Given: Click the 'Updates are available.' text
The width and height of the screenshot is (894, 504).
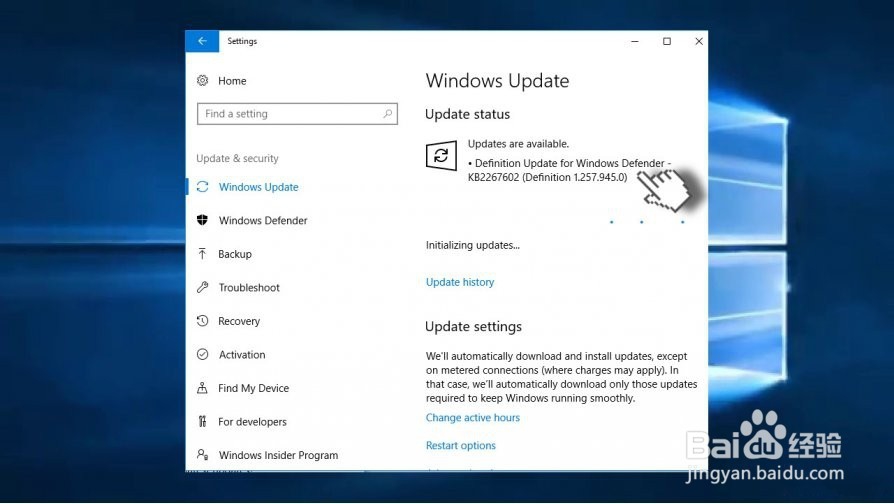Looking at the screenshot, I should pos(518,144).
